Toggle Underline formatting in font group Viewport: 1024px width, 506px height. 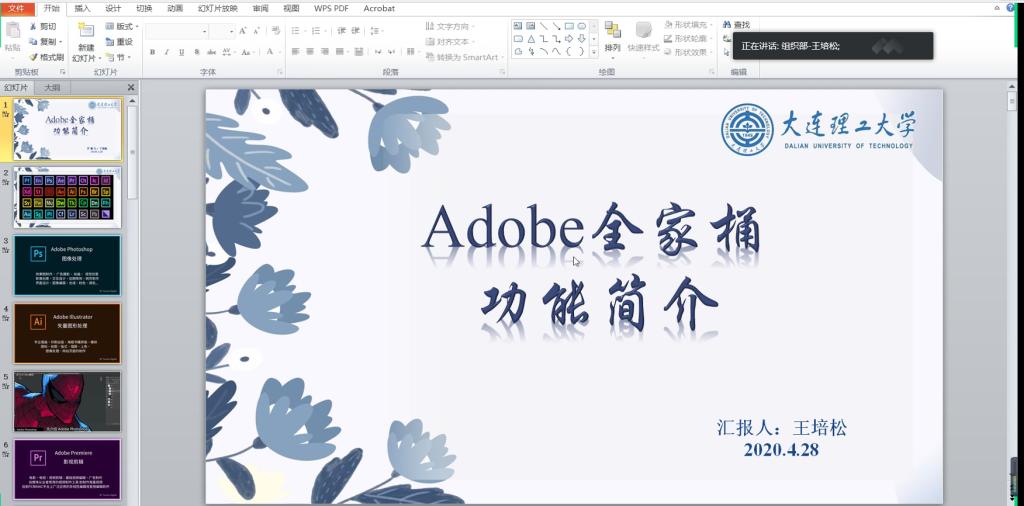(182, 52)
